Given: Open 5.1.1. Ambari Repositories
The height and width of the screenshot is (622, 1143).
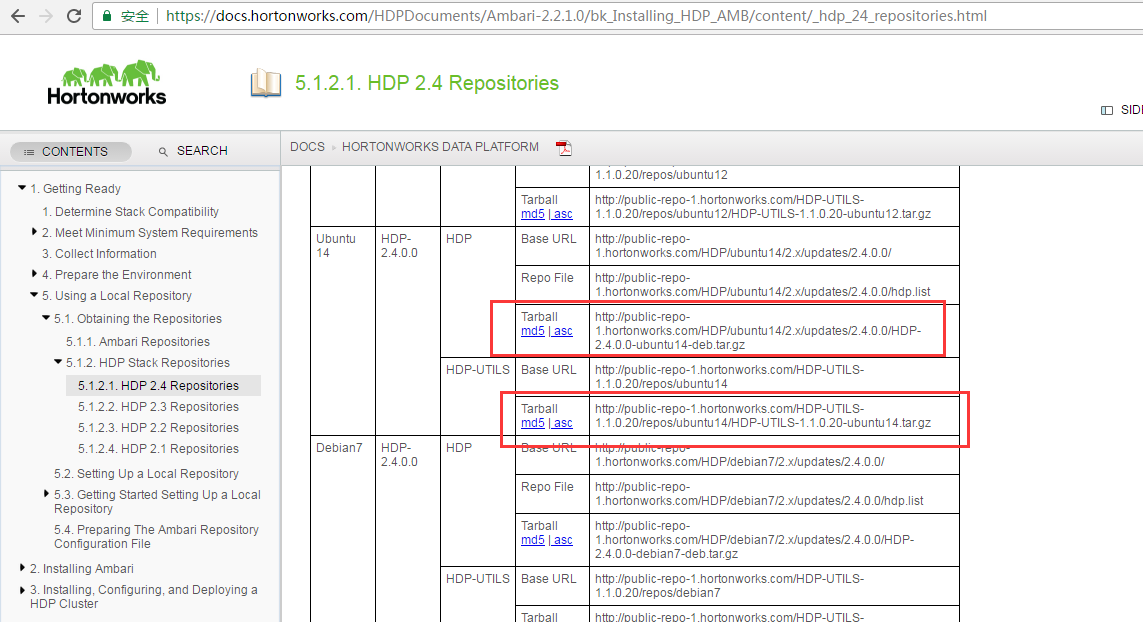Looking at the screenshot, I should 138,341.
